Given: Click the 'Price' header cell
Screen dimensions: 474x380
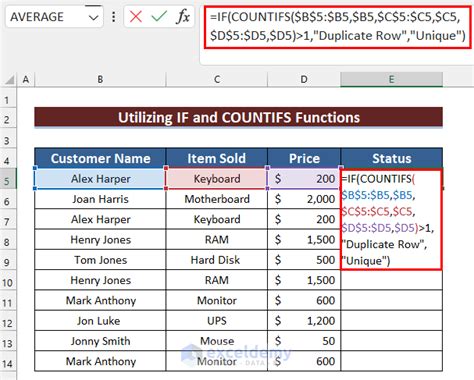Looking at the screenshot, I should click(304, 158).
